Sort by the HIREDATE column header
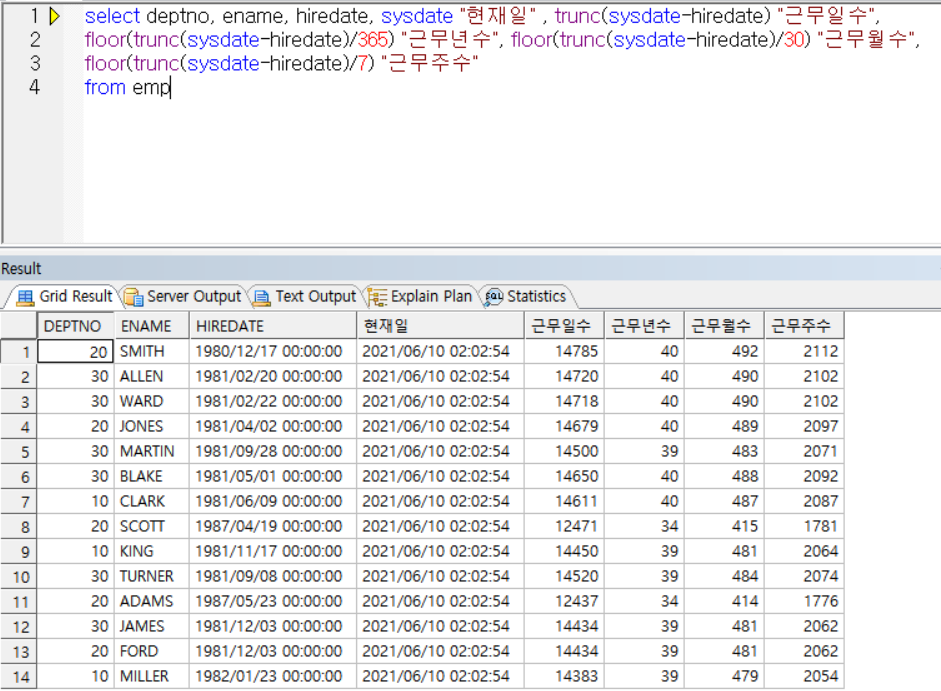 pos(274,326)
